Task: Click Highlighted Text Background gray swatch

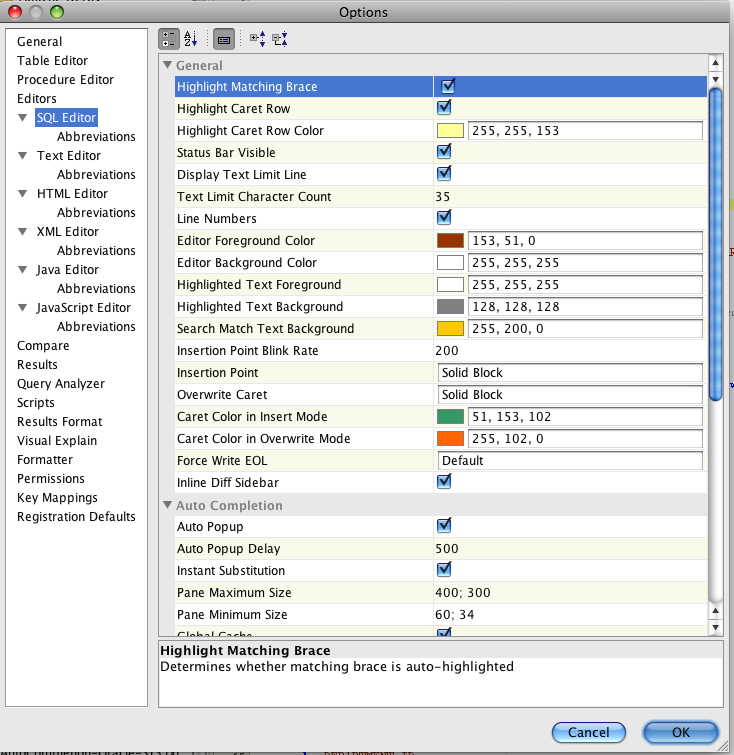Action: [x=450, y=307]
